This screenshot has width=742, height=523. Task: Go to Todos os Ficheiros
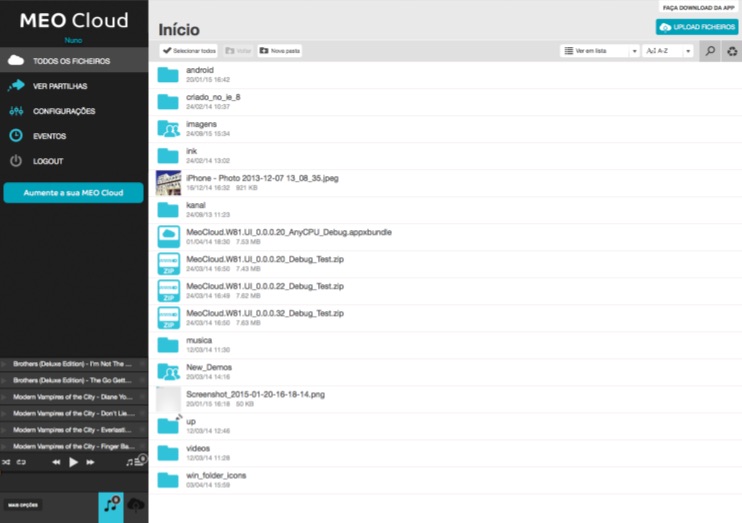(x=74, y=61)
